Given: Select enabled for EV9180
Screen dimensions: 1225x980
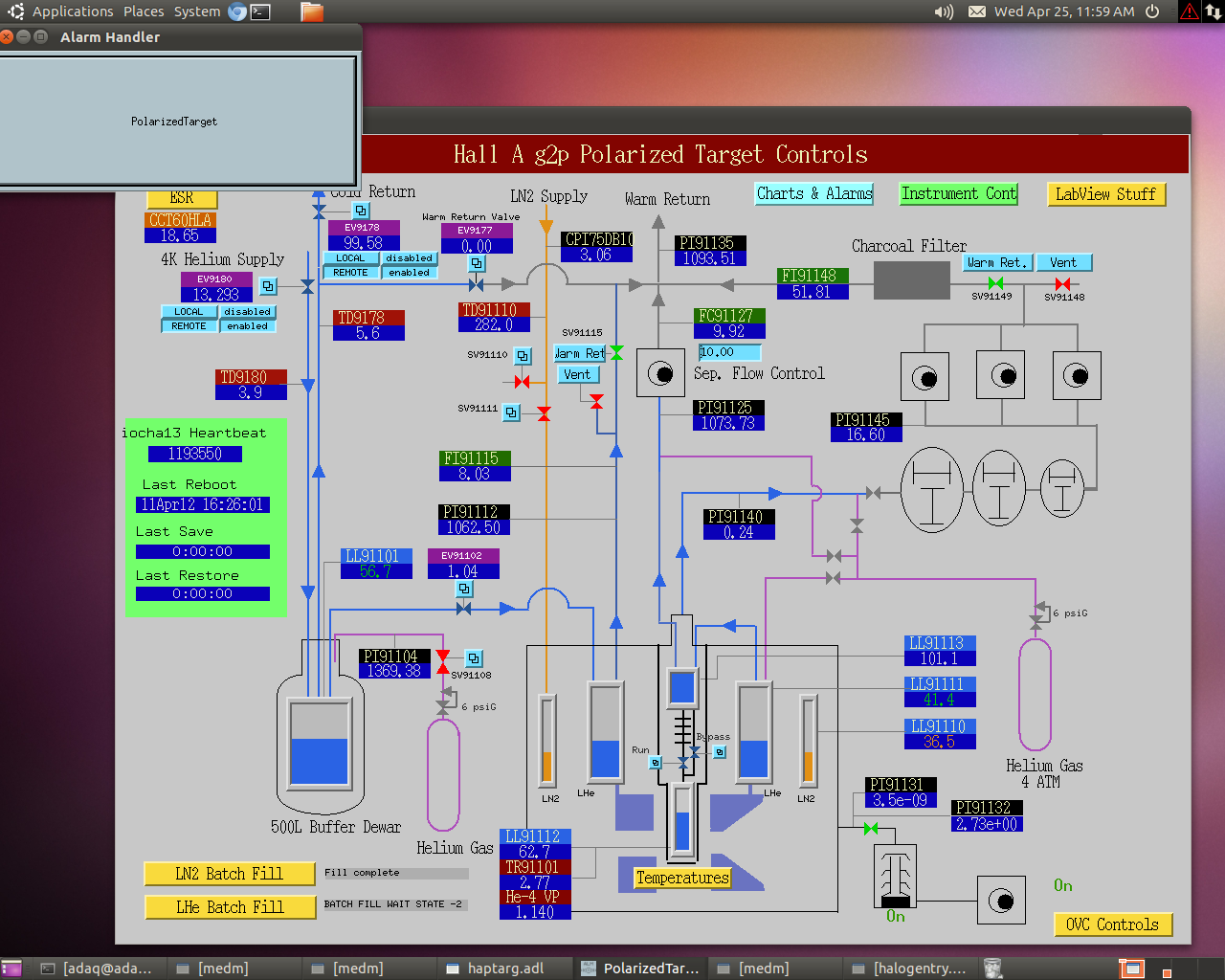Looking at the screenshot, I should (248, 326).
